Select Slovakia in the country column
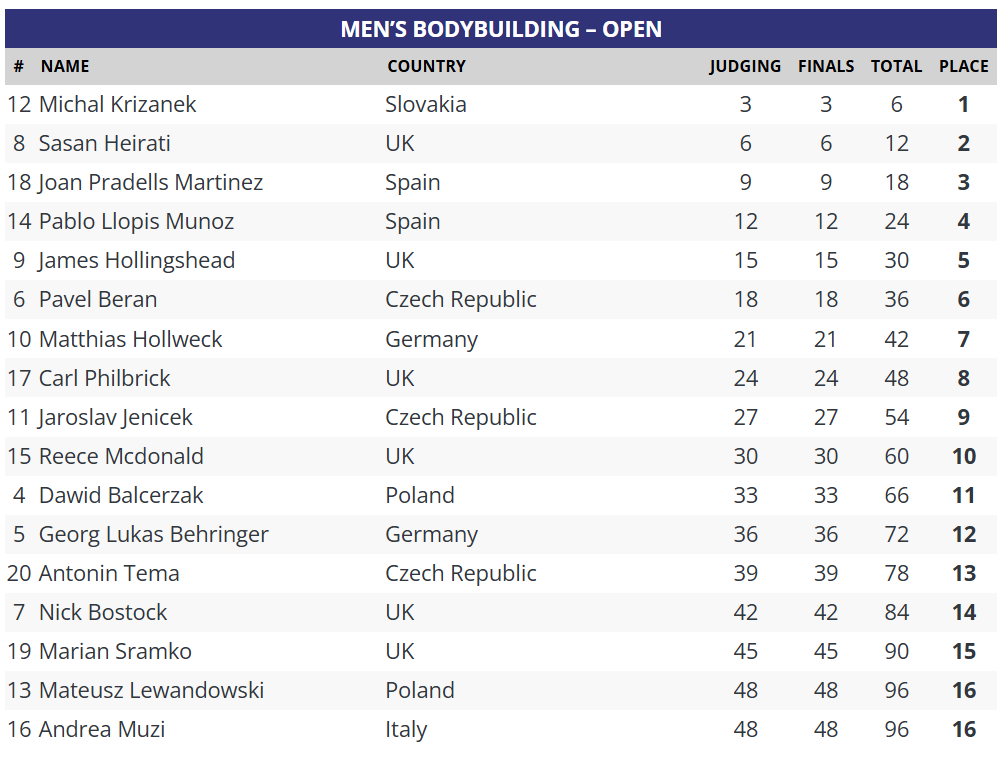 (x=425, y=104)
